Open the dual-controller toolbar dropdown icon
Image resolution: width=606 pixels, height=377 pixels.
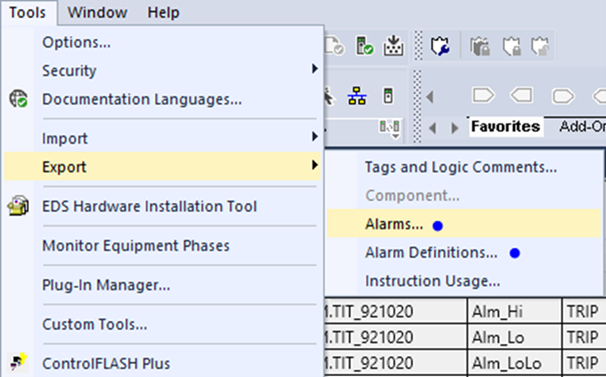point(390,129)
